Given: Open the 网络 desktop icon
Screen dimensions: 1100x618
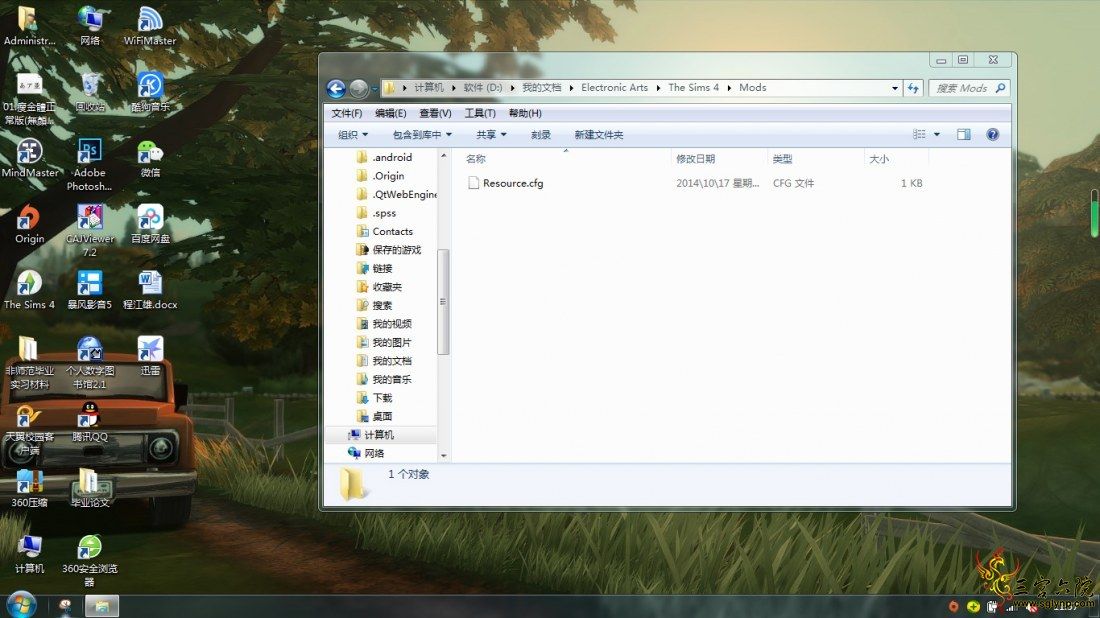Looking at the screenshot, I should pyautogui.click(x=90, y=25).
